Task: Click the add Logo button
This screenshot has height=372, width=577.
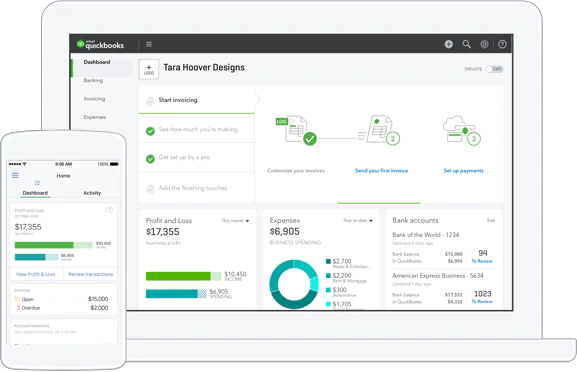Action: coord(149,69)
